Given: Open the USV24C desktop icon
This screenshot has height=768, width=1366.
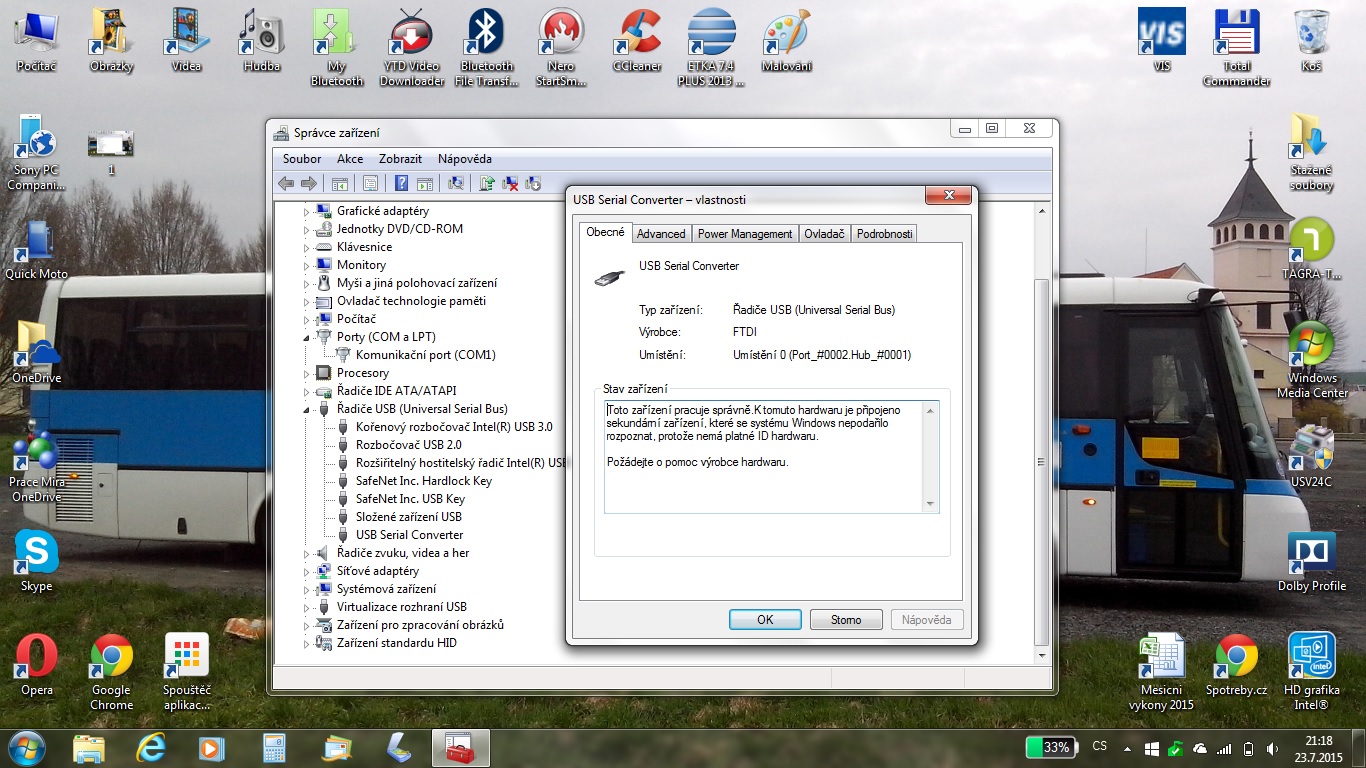Looking at the screenshot, I should (1312, 457).
